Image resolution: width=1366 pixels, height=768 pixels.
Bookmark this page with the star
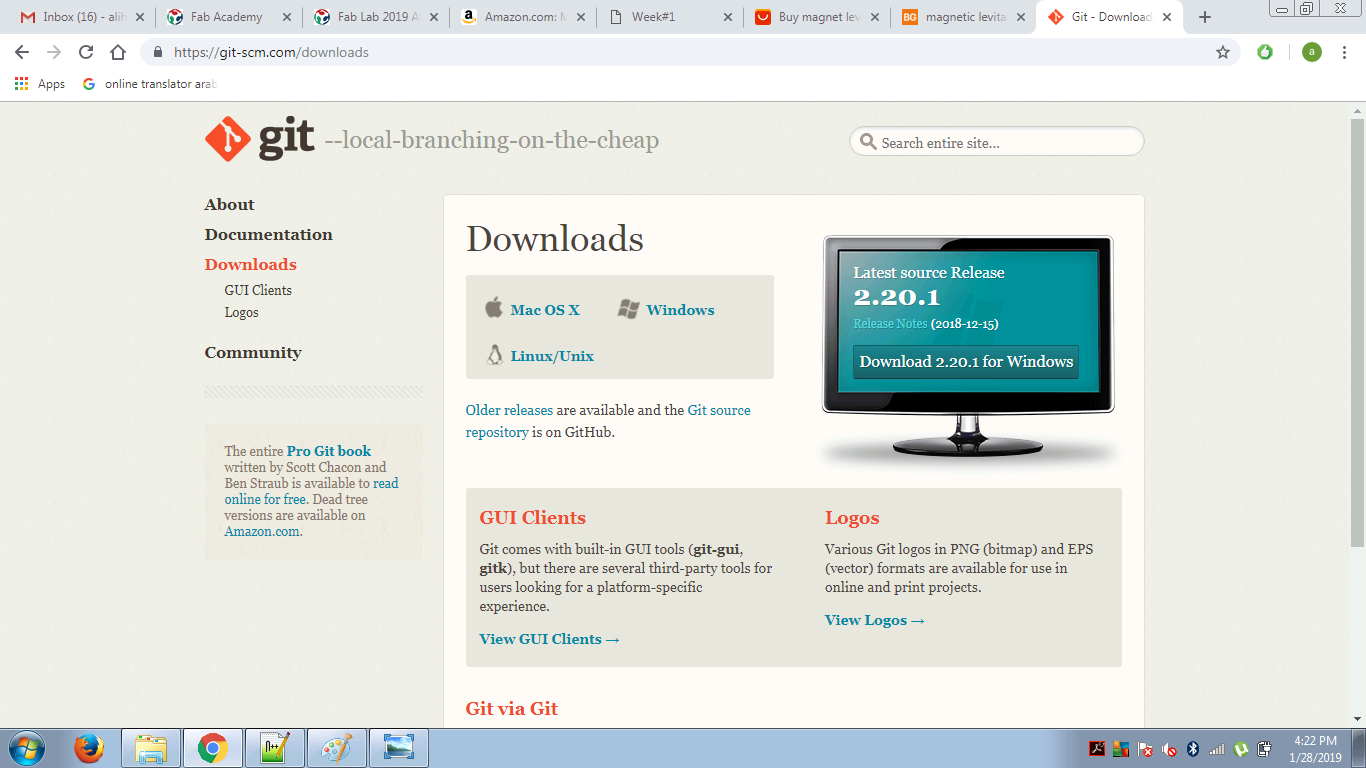[1223, 52]
